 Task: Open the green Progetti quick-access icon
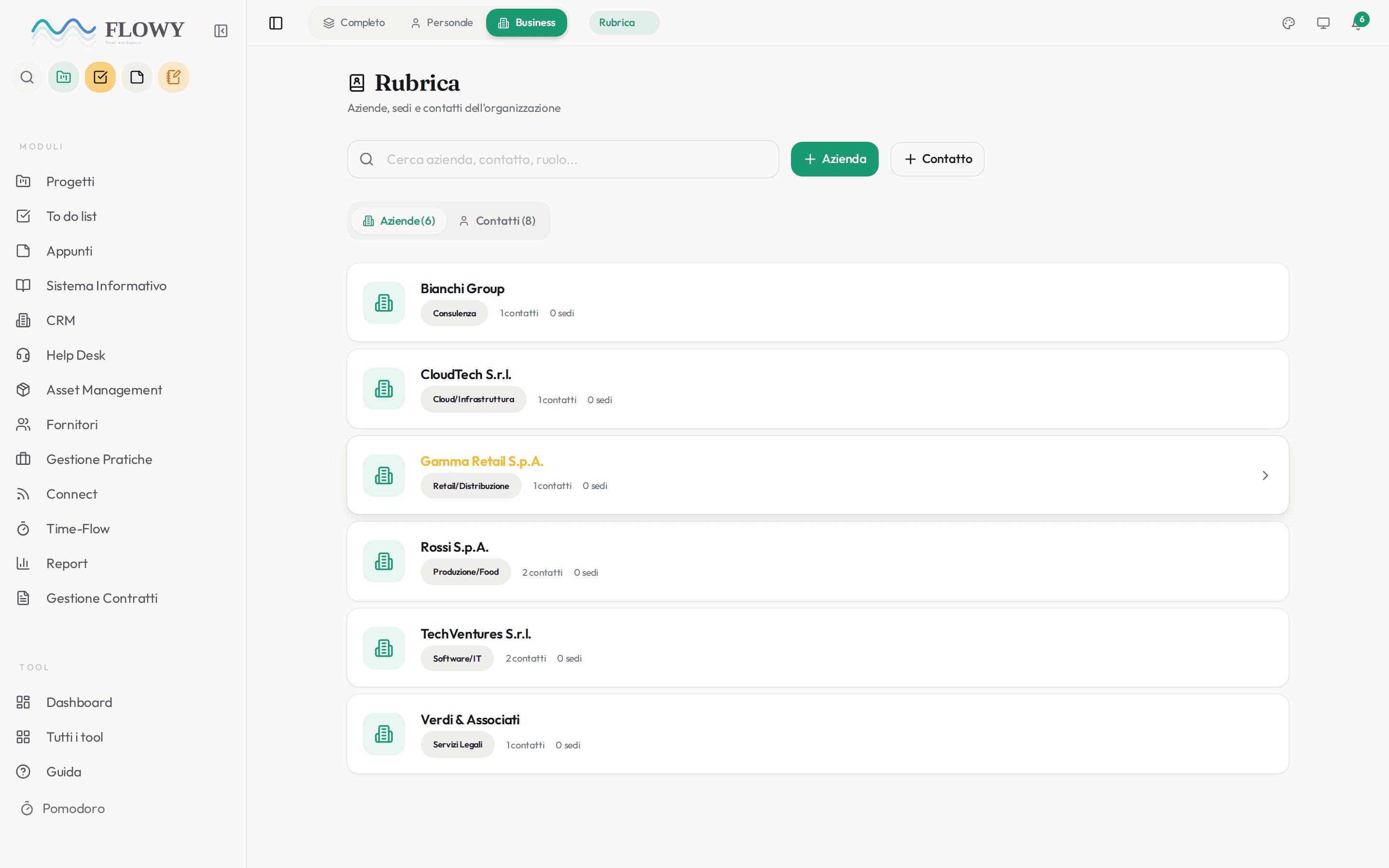pyautogui.click(x=64, y=77)
